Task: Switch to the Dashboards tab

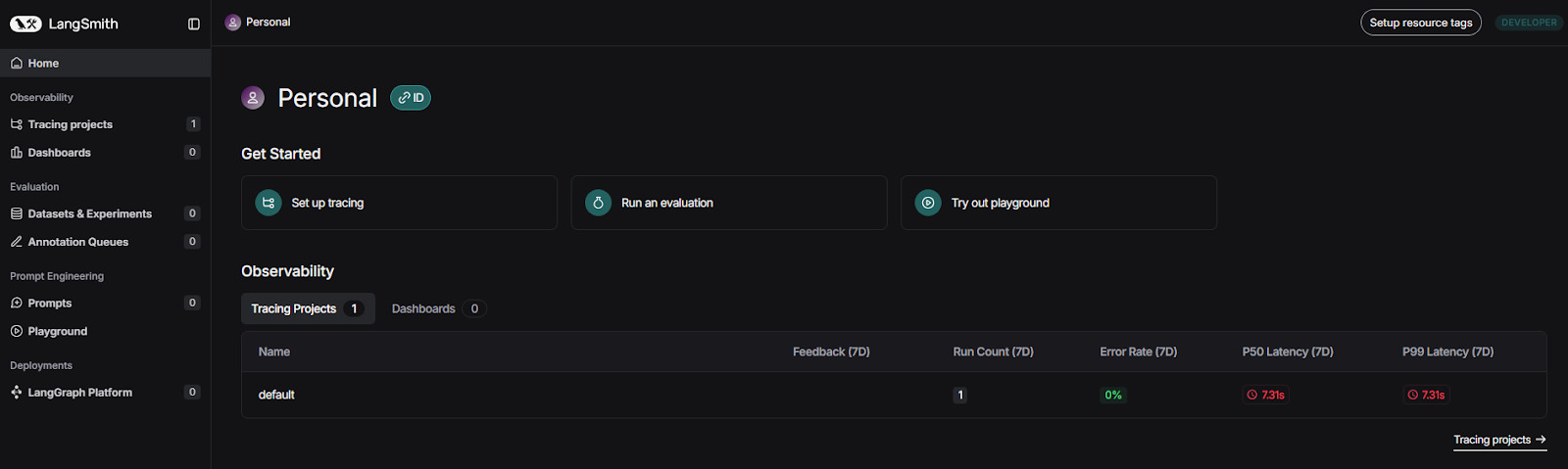Action: [438, 308]
